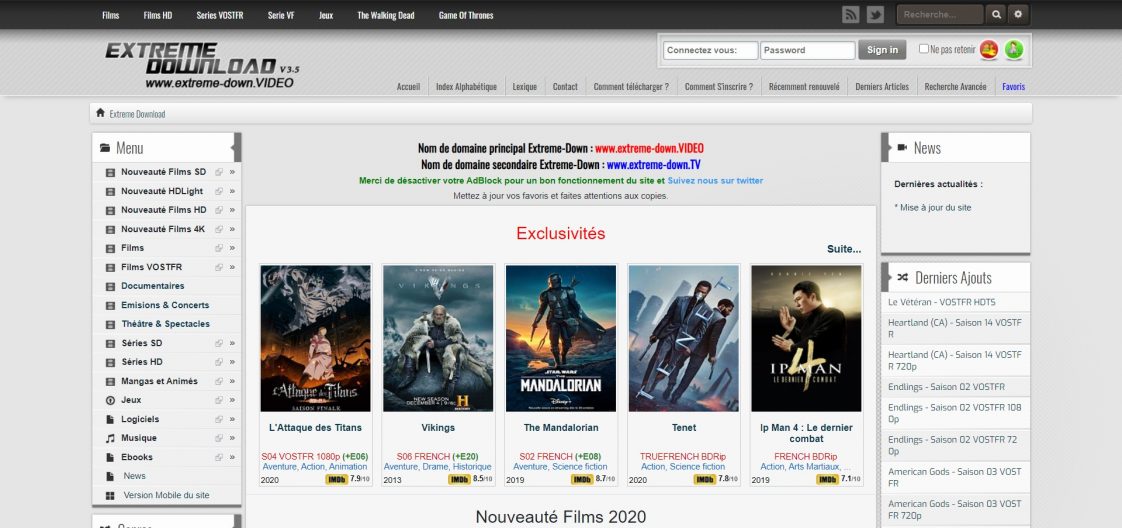Click popup window icon on Musique row

point(219,438)
